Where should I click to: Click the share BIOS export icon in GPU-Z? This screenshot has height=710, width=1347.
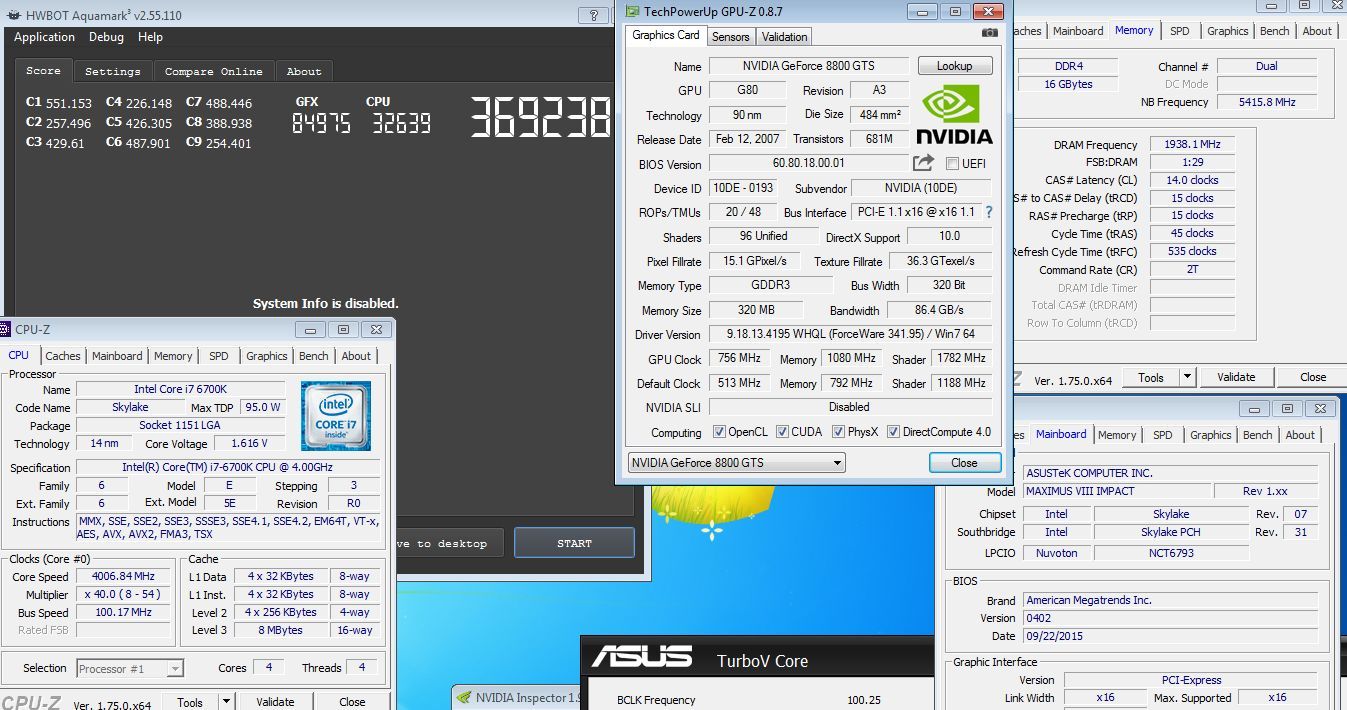point(923,163)
